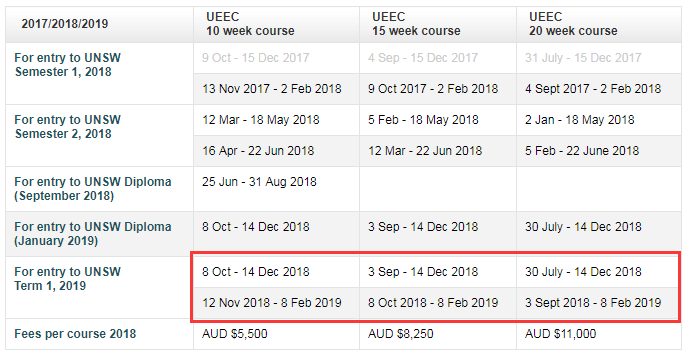Click the 2 Jan - 18 May 2018 cell
Image resolution: width=691 pixels, height=361 pixels.
[x=580, y=120]
